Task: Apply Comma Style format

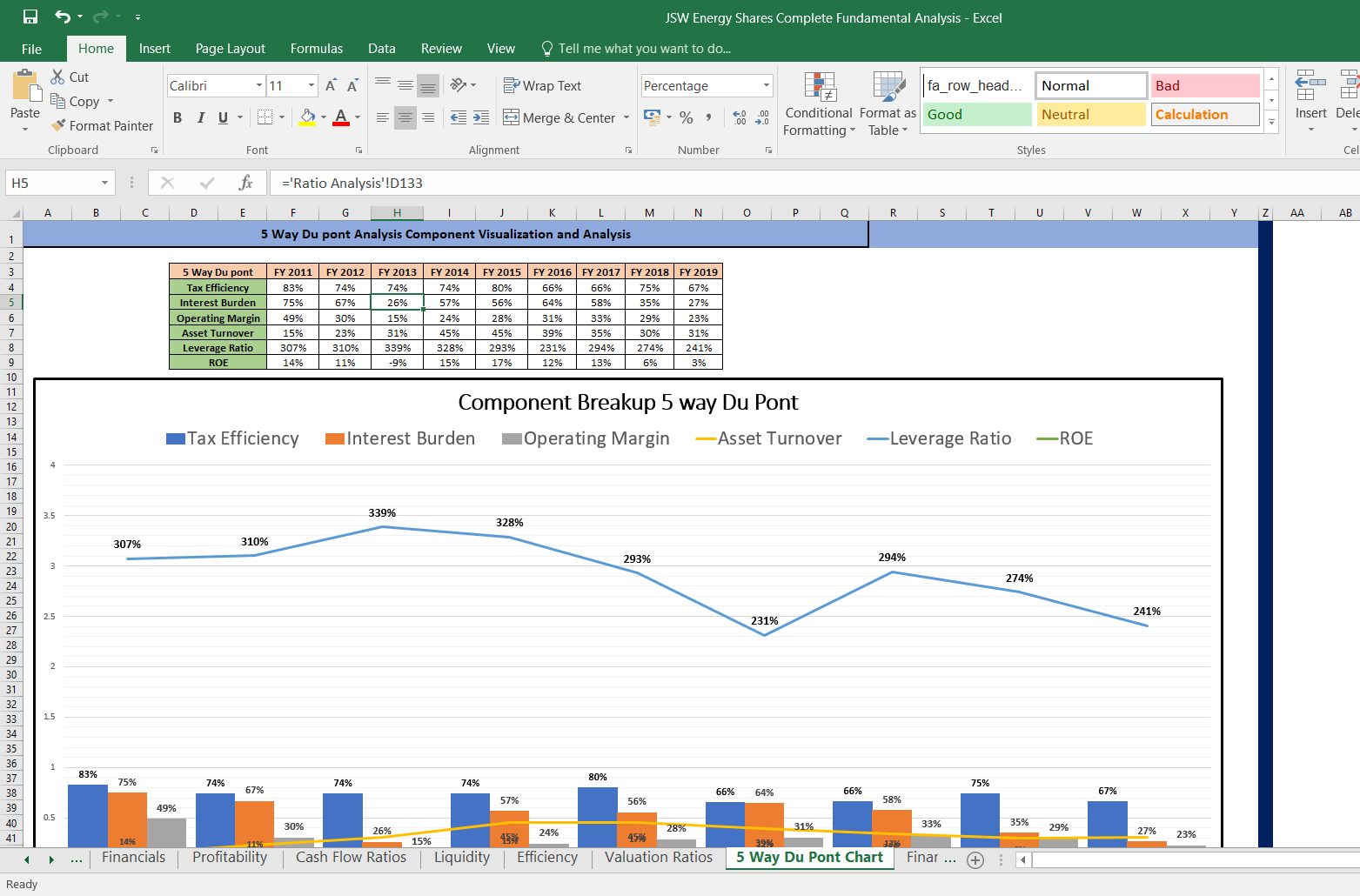Action: tap(709, 117)
